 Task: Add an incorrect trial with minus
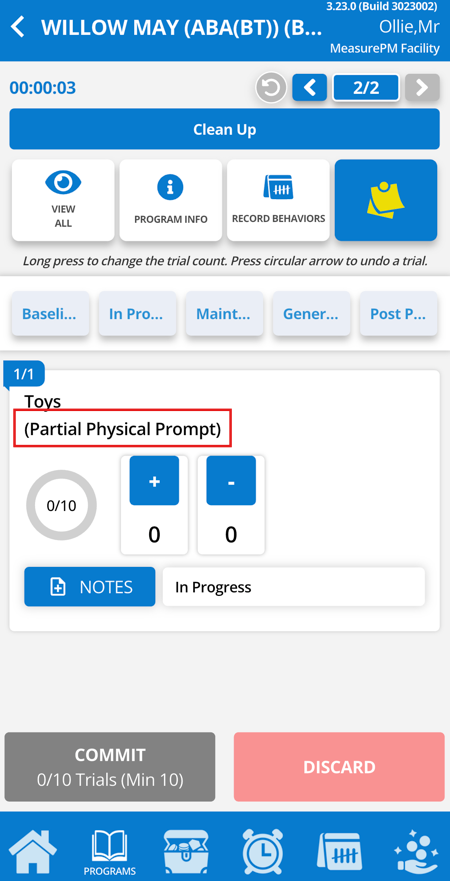pyautogui.click(x=231, y=481)
